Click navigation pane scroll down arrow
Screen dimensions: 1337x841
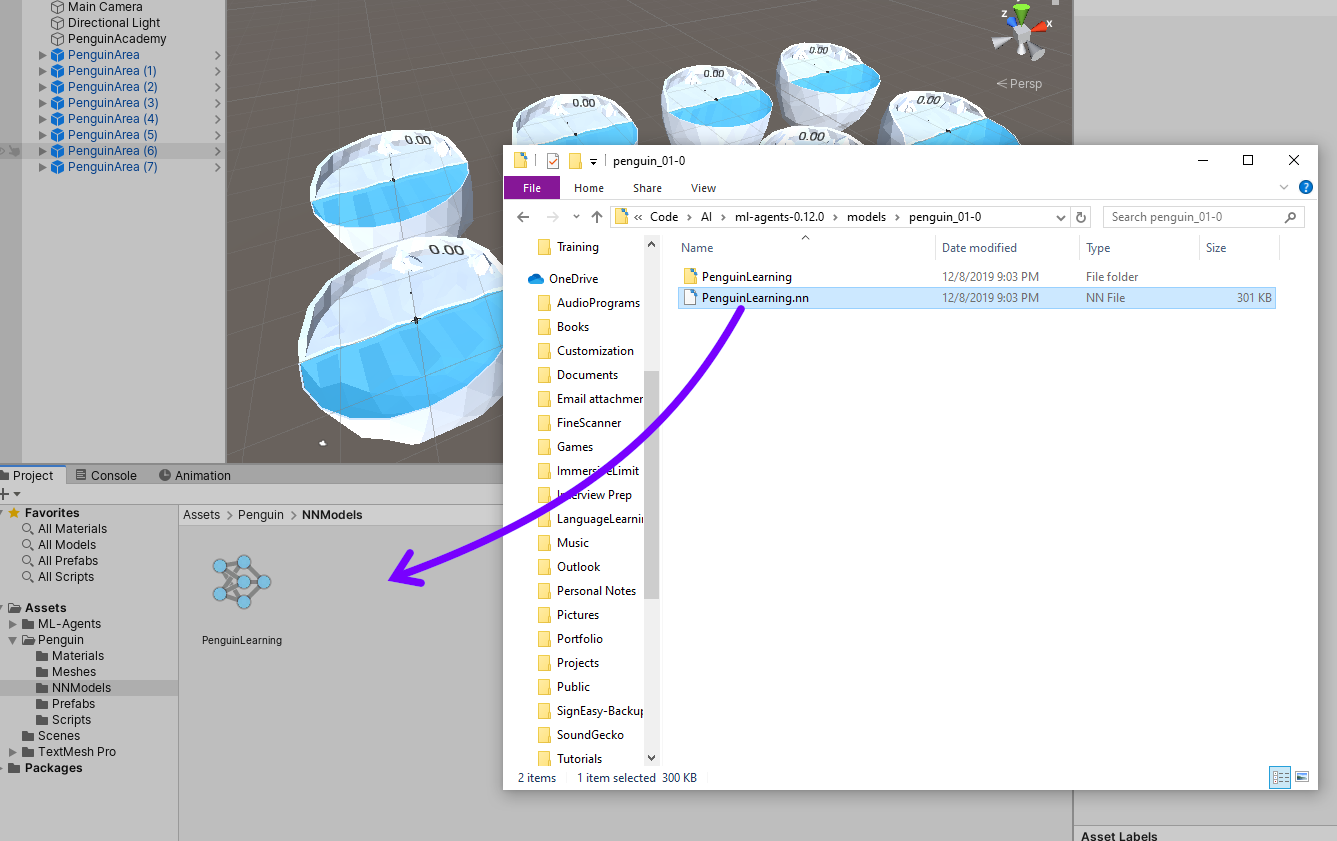coord(652,759)
